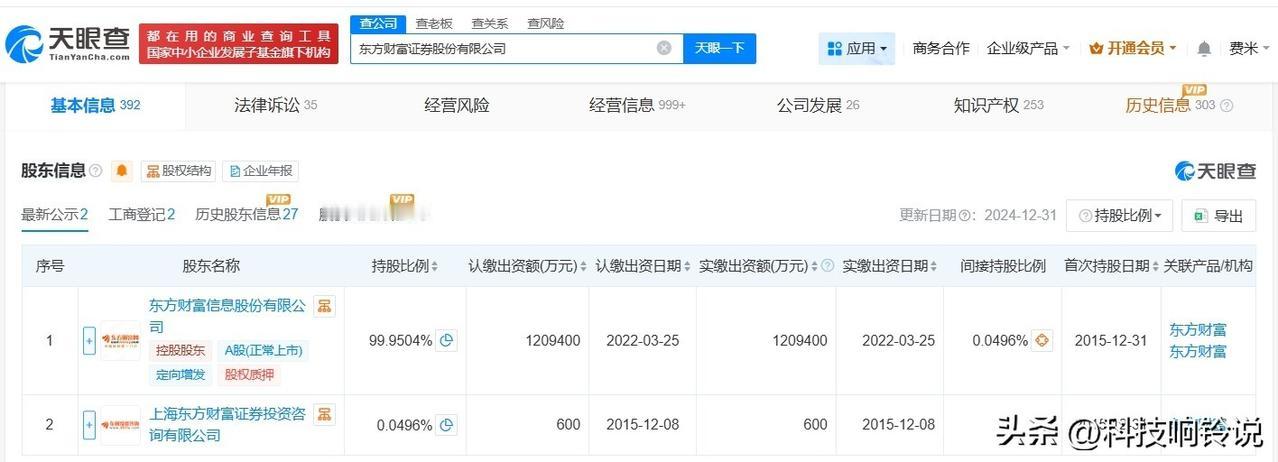Open equity structure icon for 上海东方财富证券投资咨询有限公司
The width and height of the screenshot is (1278, 462).
(324, 414)
